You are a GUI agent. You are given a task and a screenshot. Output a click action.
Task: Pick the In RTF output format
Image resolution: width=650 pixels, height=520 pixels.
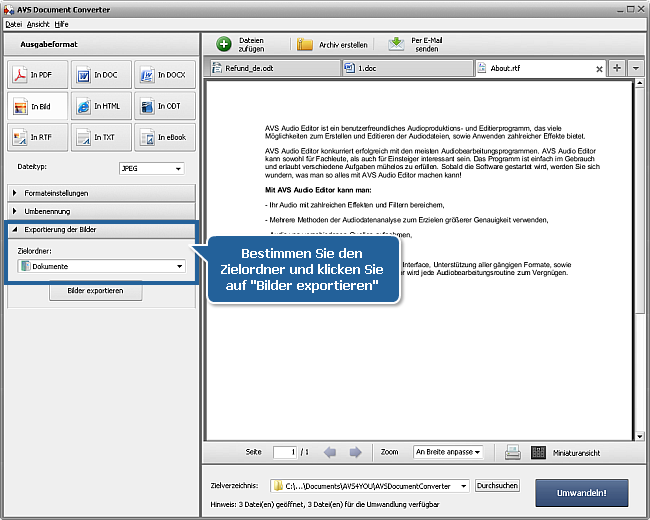click(x=37, y=137)
